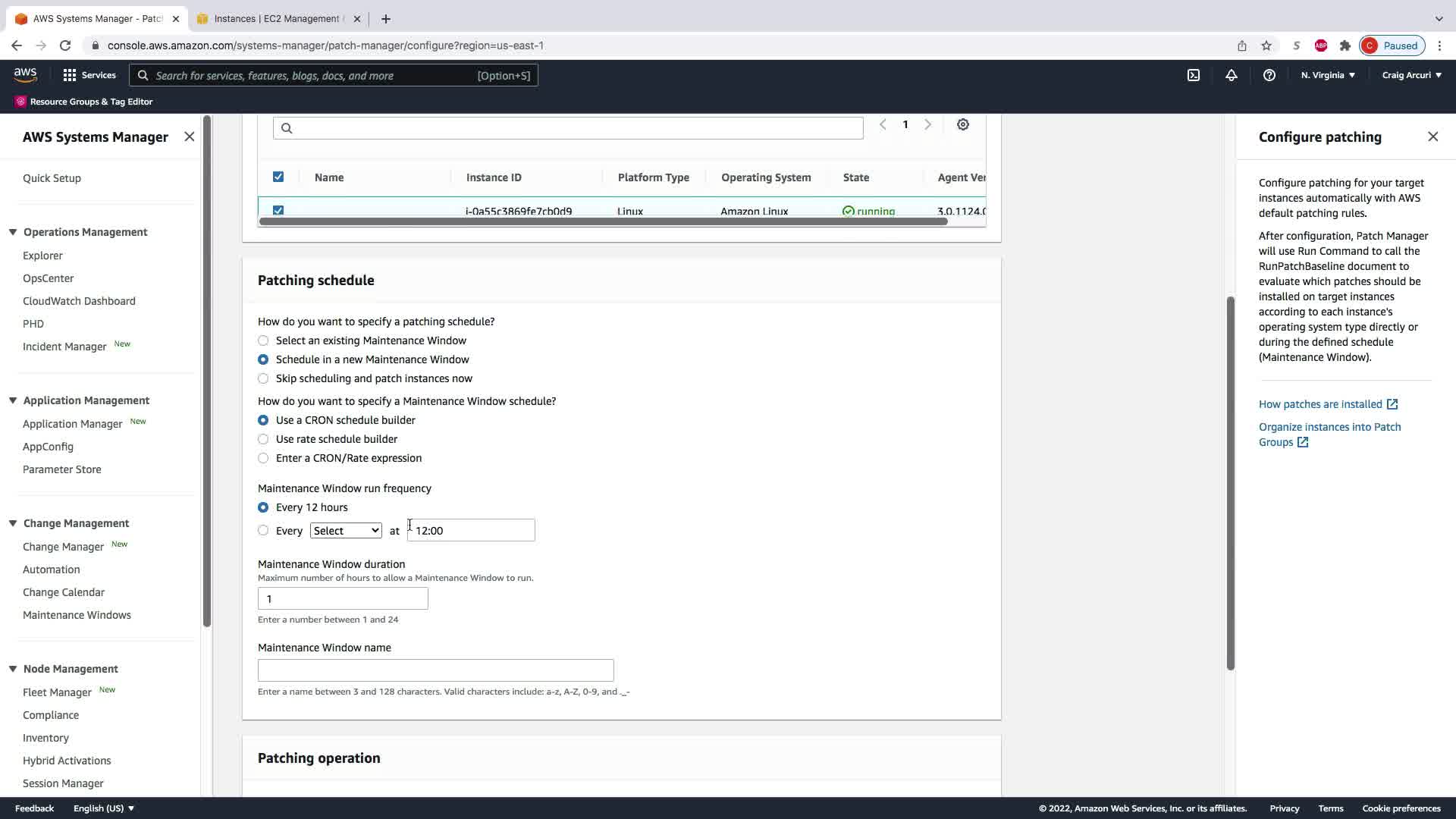This screenshot has height=819, width=1456.
Task: Uncheck the select-all instances checkbox
Action: (x=278, y=177)
